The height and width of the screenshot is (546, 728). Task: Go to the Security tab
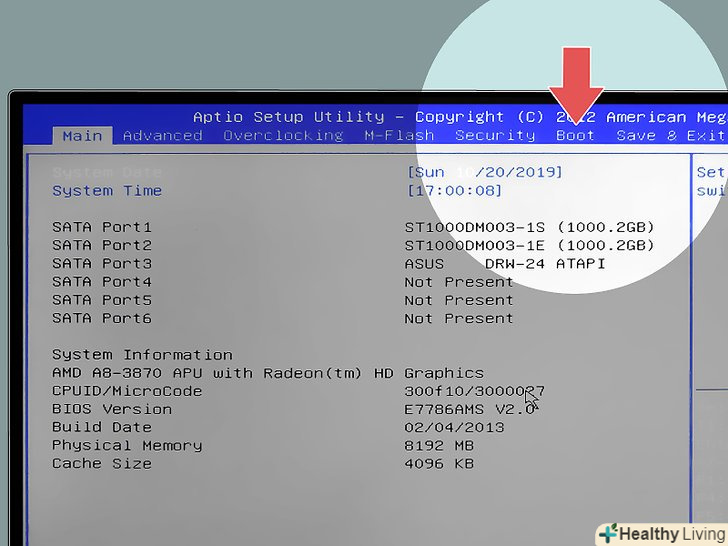pos(495,136)
